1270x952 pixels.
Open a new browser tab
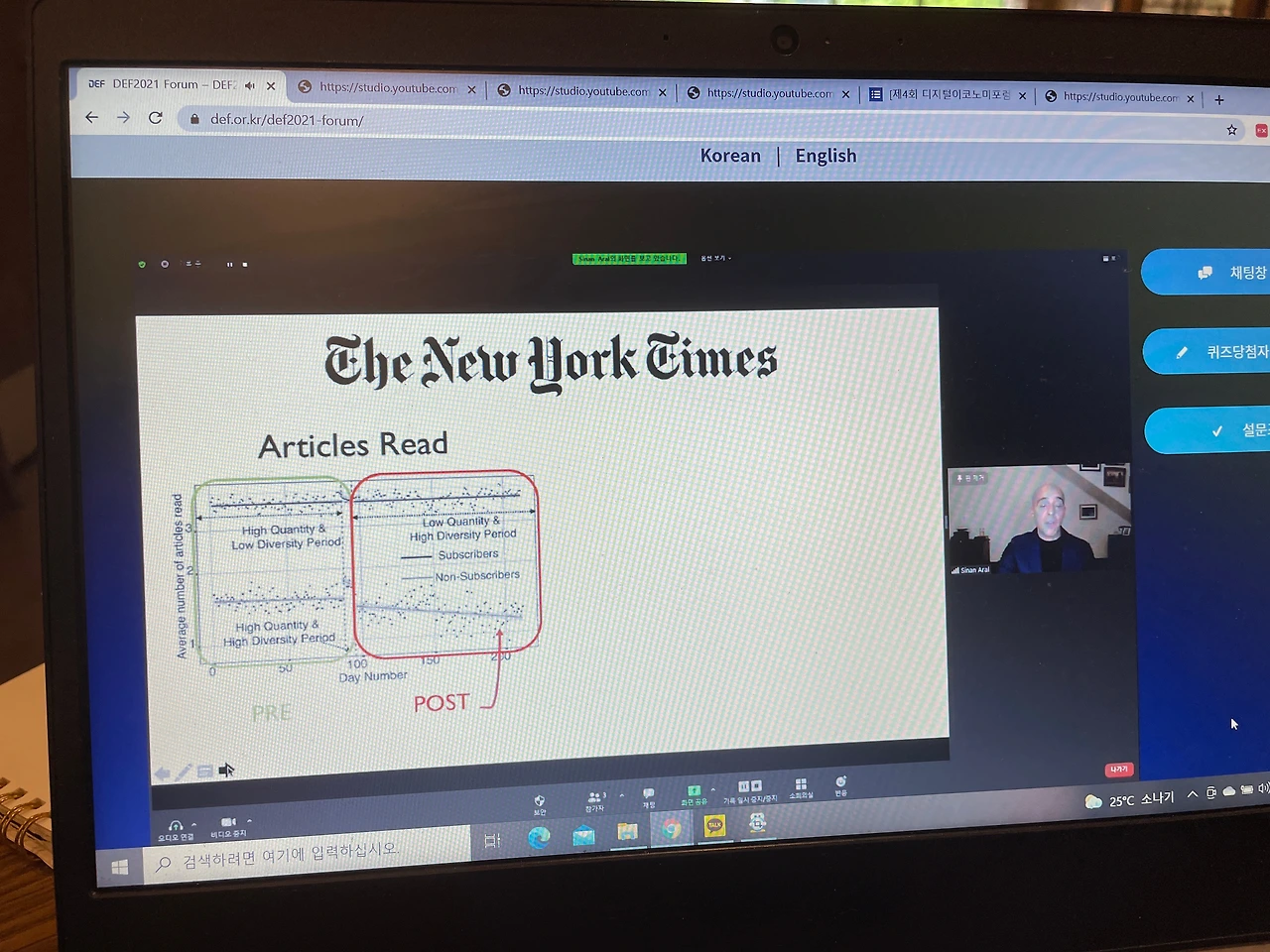(x=1219, y=99)
